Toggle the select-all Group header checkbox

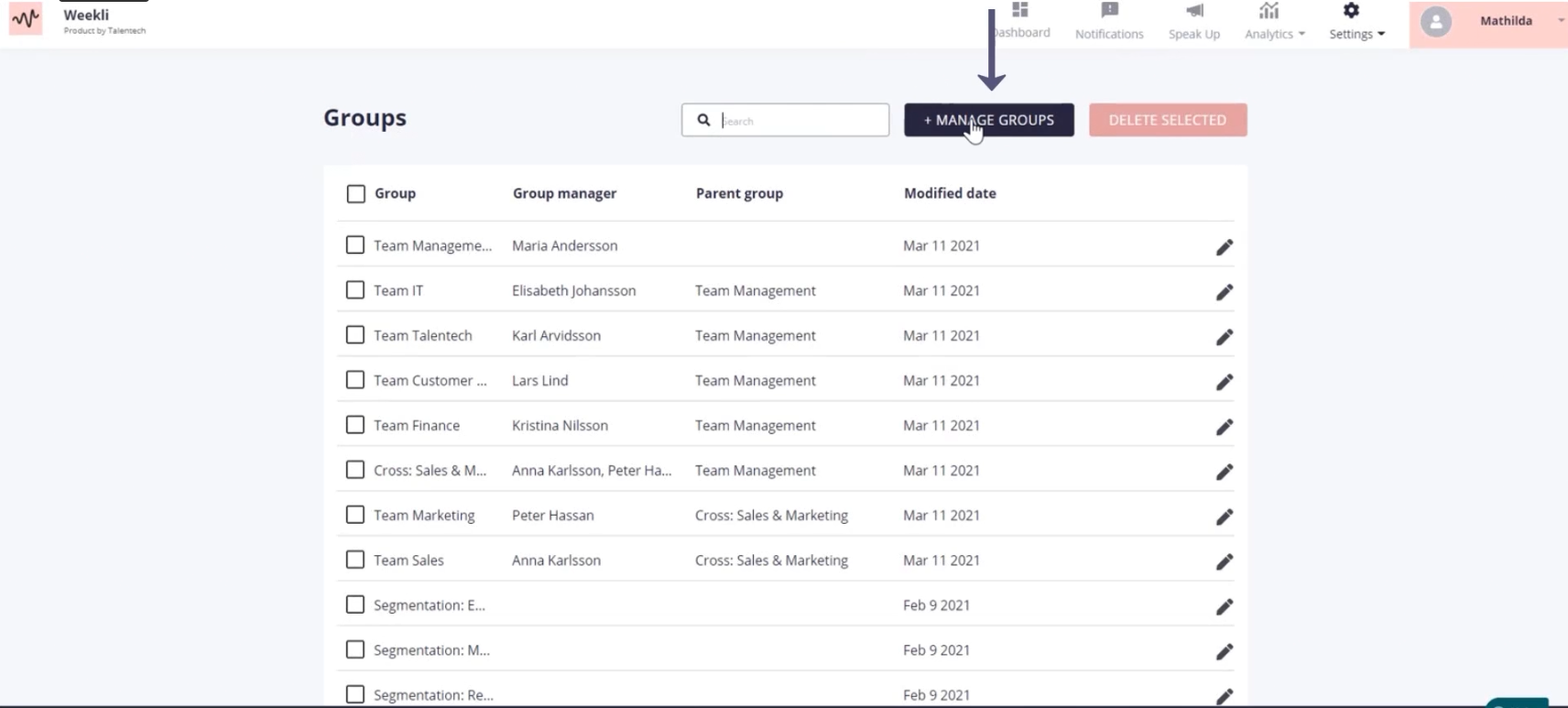click(x=356, y=193)
